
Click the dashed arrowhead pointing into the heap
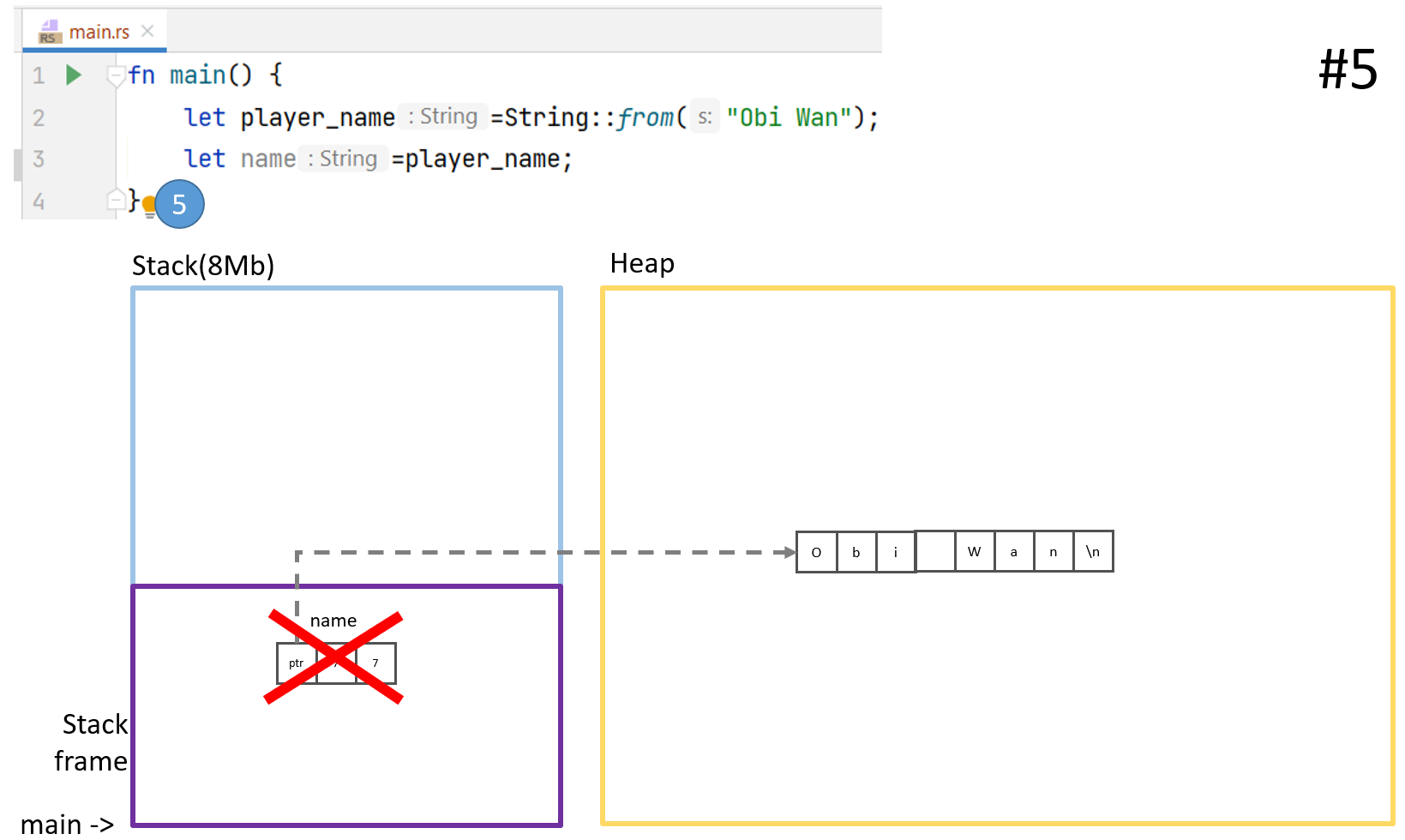[x=789, y=552]
